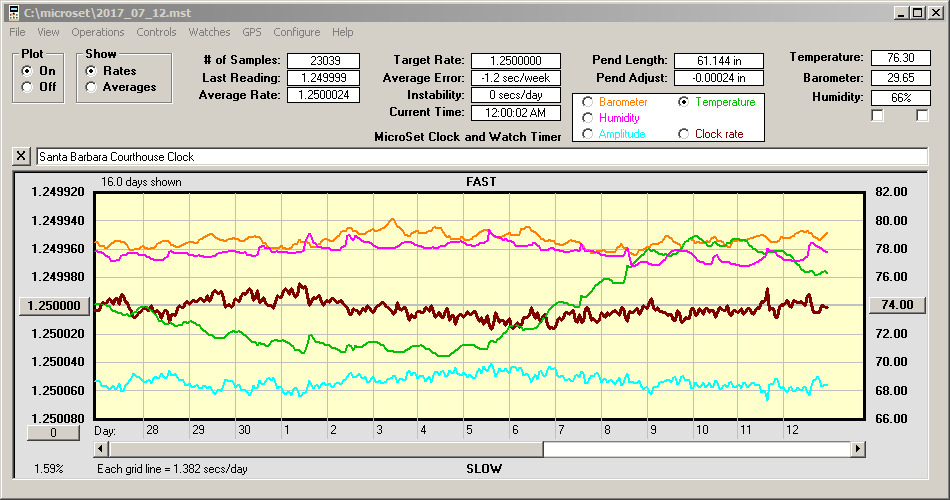Click the 1.59% status text
950x500 pixels.
point(48,469)
